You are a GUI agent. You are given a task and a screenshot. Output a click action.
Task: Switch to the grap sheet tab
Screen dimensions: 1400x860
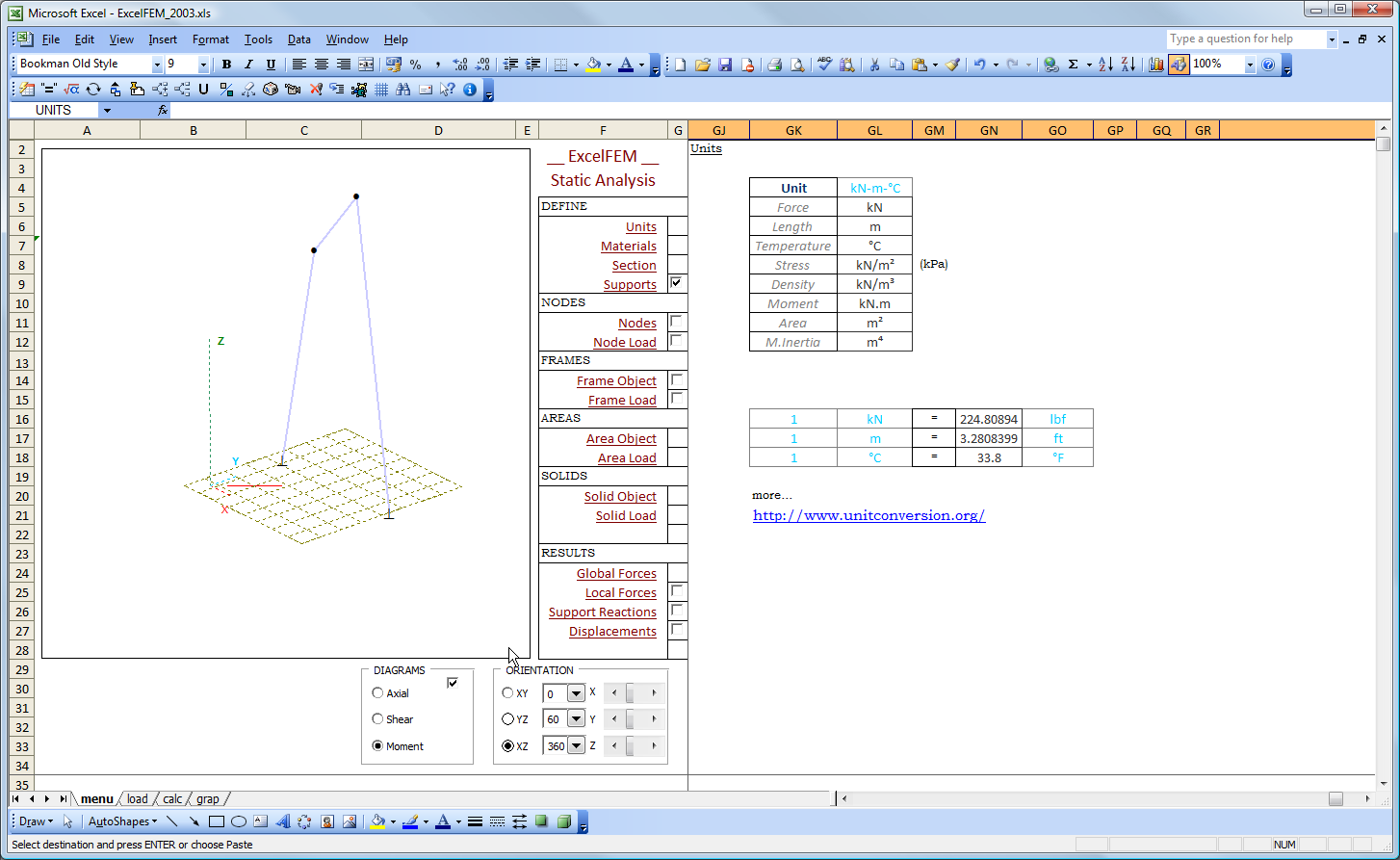click(208, 799)
